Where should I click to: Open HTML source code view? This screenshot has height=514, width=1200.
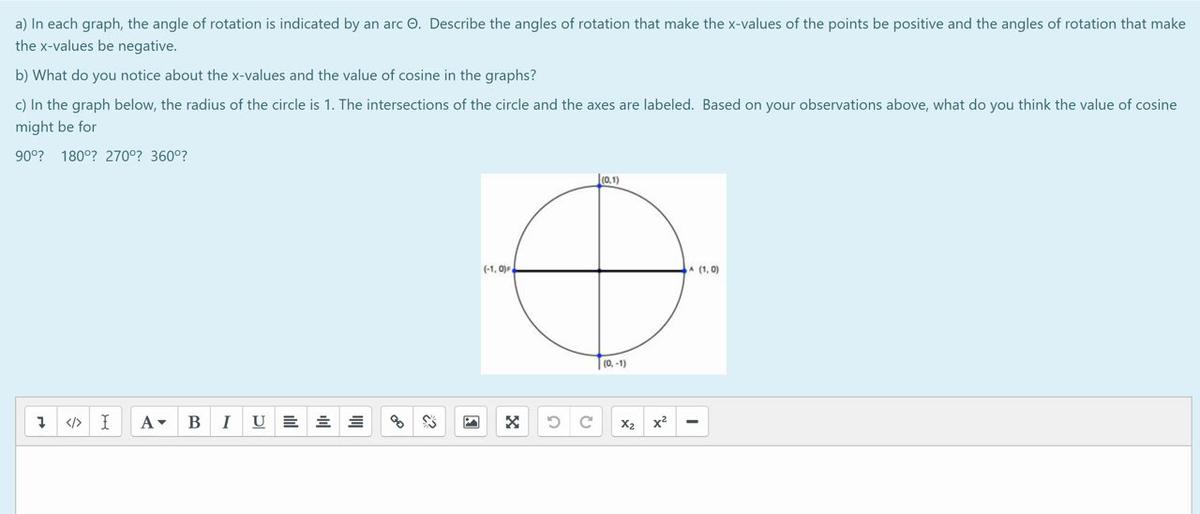[x=73, y=423]
